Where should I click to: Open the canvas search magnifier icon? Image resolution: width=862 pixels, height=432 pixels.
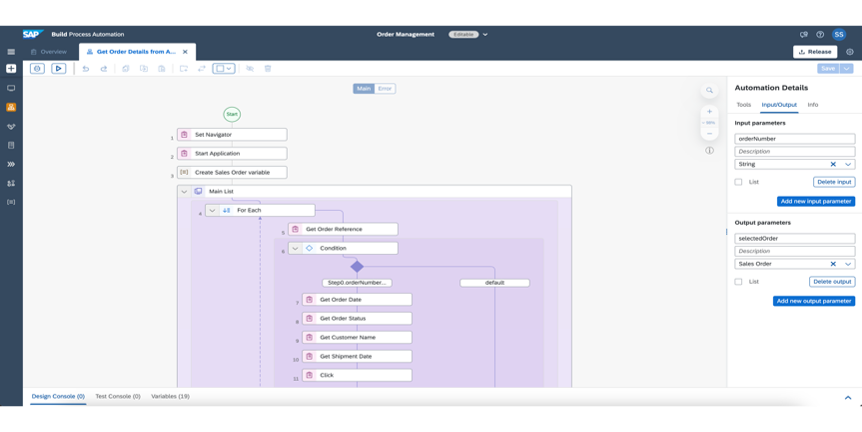[709, 90]
